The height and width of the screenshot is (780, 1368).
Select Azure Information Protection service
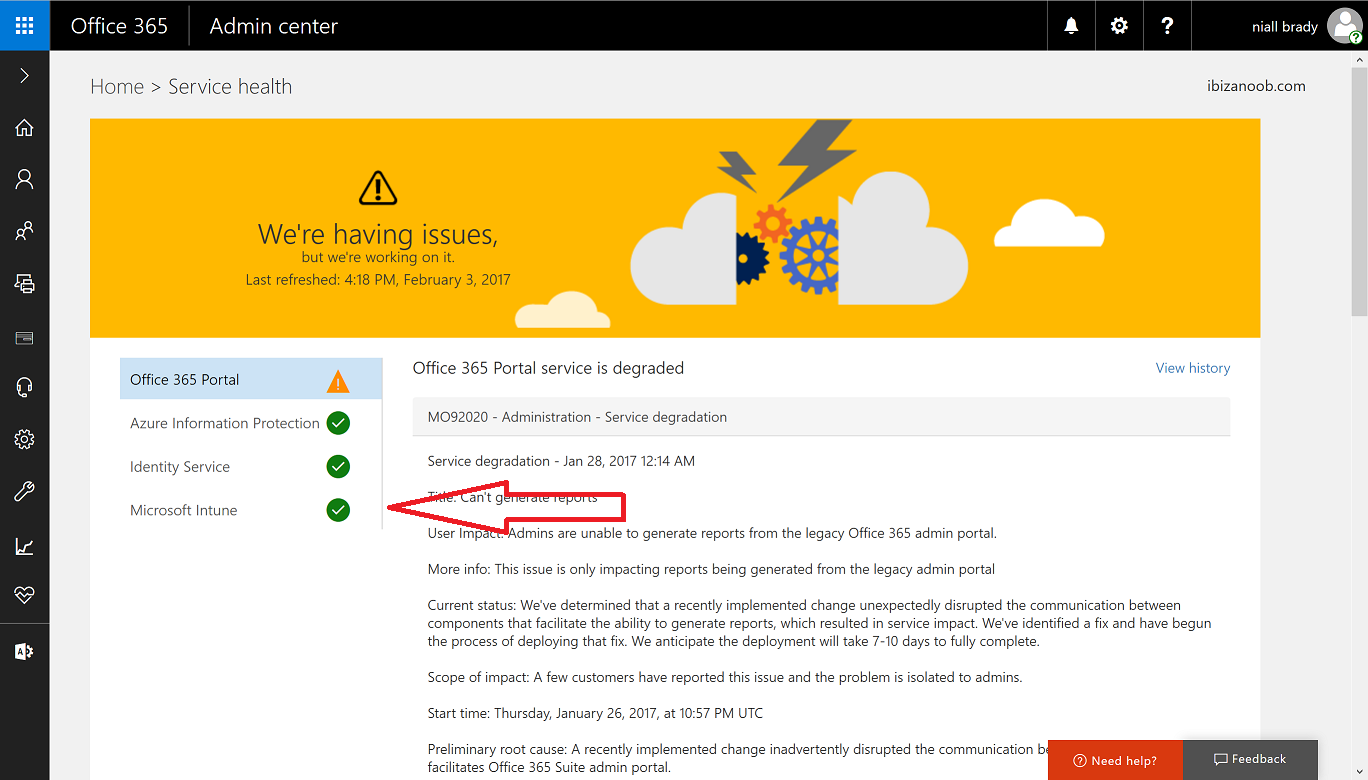(x=251, y=423)
